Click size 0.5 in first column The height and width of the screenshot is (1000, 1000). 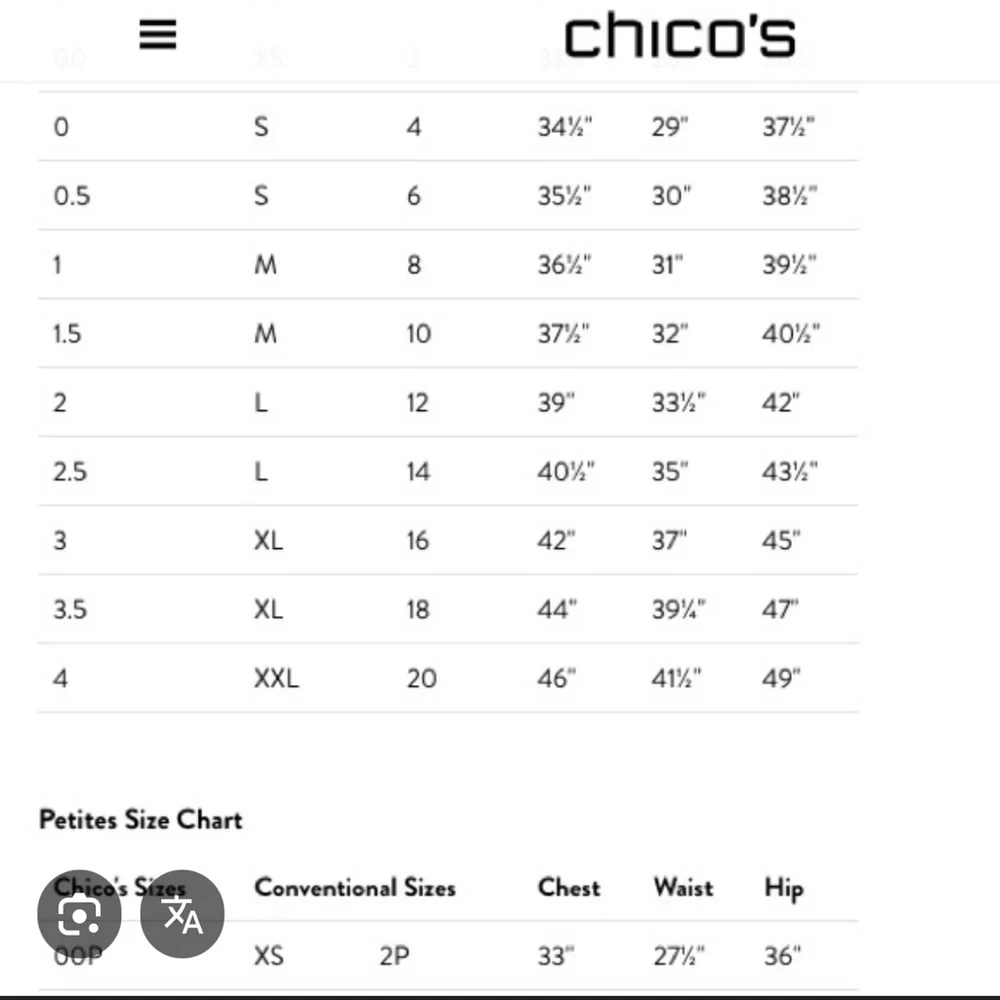[71, 196]
